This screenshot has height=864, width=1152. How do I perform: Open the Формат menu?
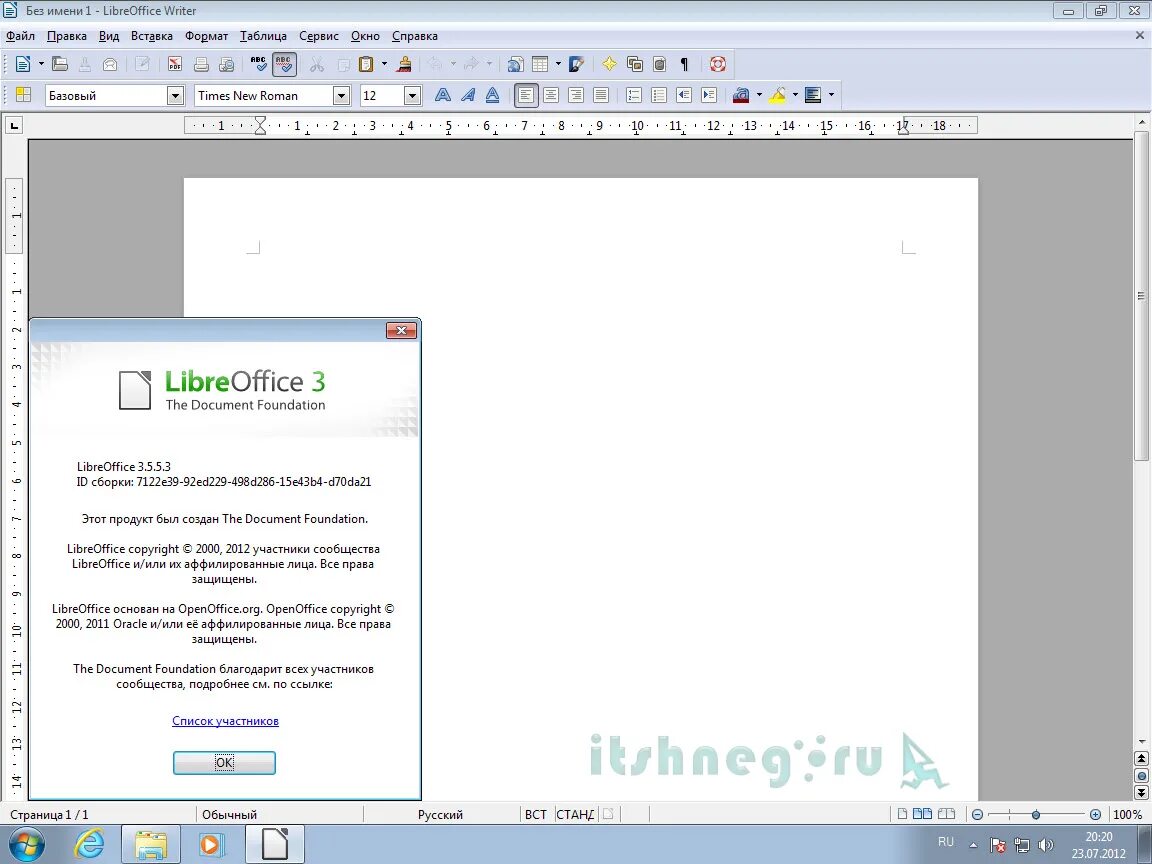point(206,35)
